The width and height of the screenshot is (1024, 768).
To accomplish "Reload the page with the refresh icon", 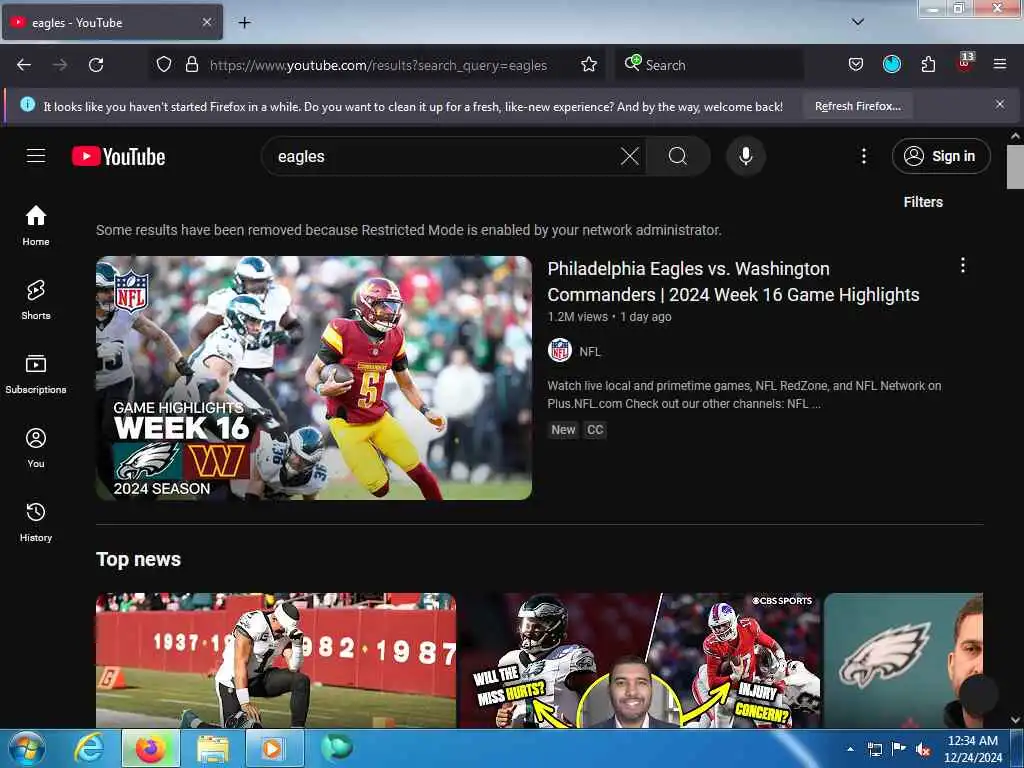I will pos(96,65).
